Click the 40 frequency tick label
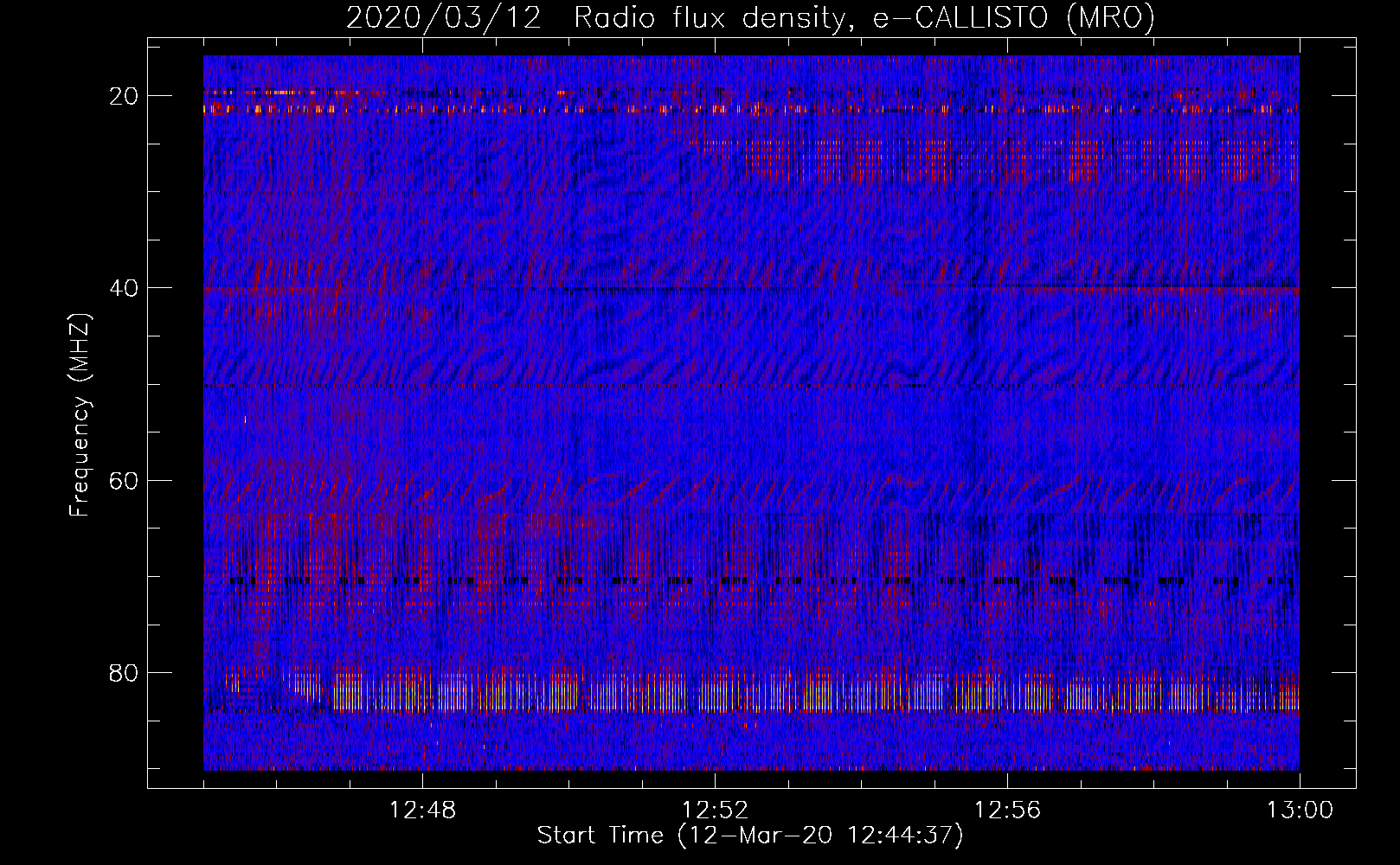Viewport: 1400px width, 865px height. coord(125,288)
